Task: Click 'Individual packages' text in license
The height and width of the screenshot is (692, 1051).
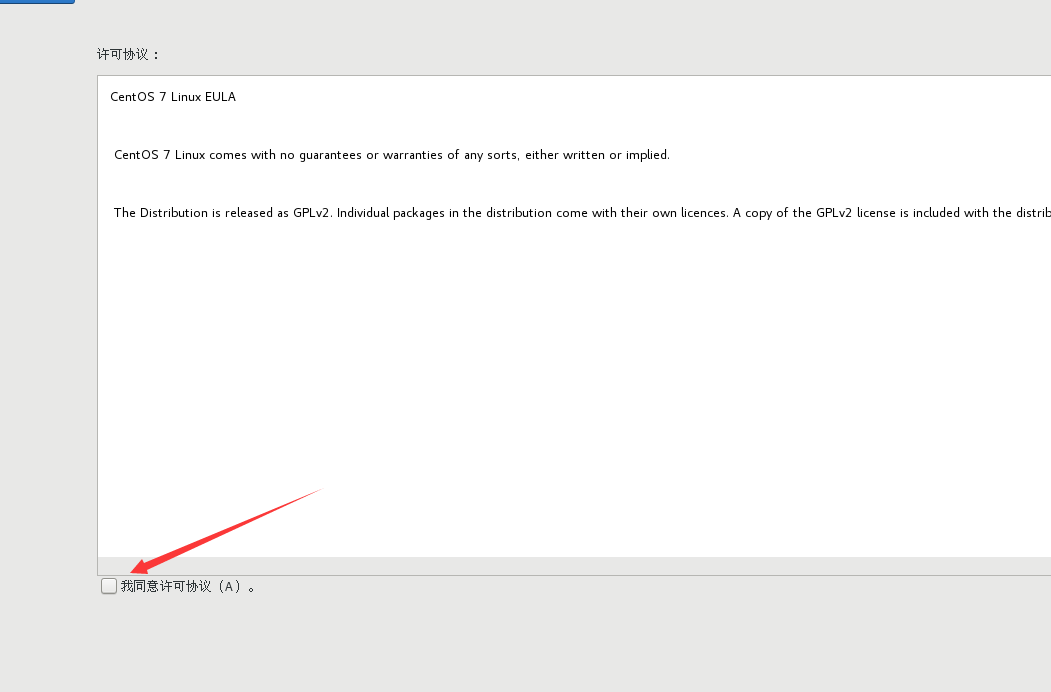Action: coord(391,213)
